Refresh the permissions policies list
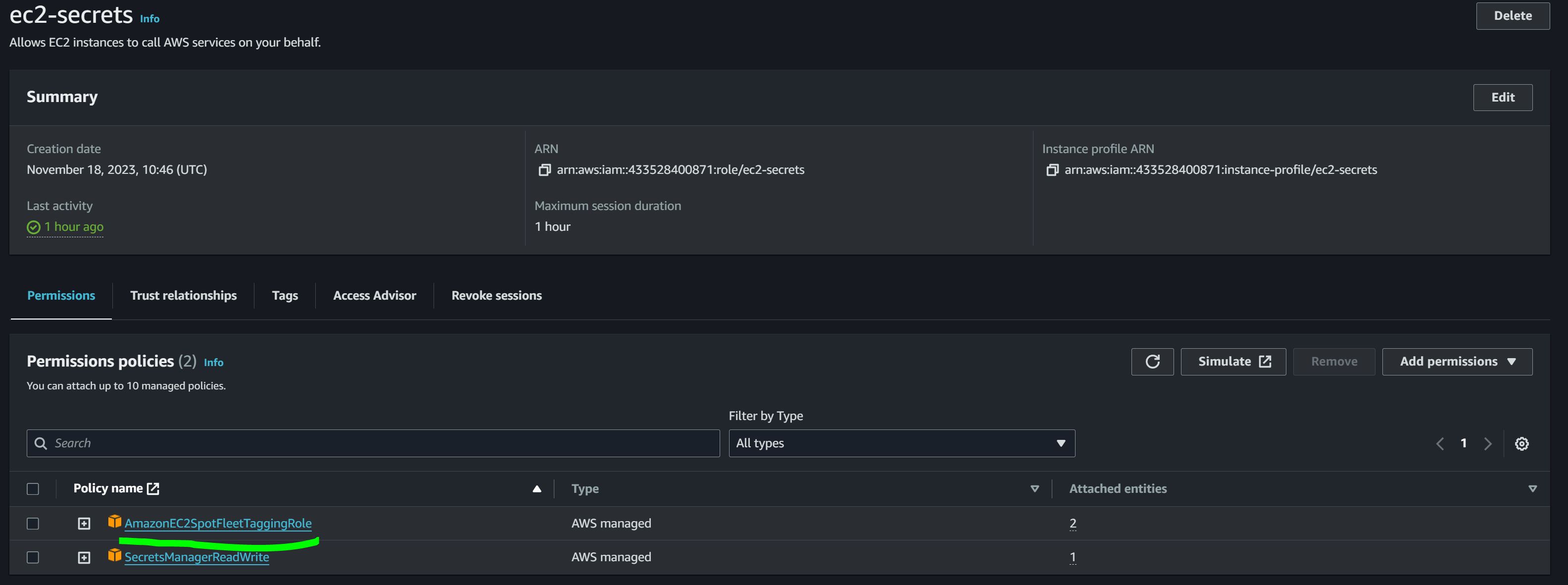Viewport: 1568px width, 585px height. pos(1152,362)
